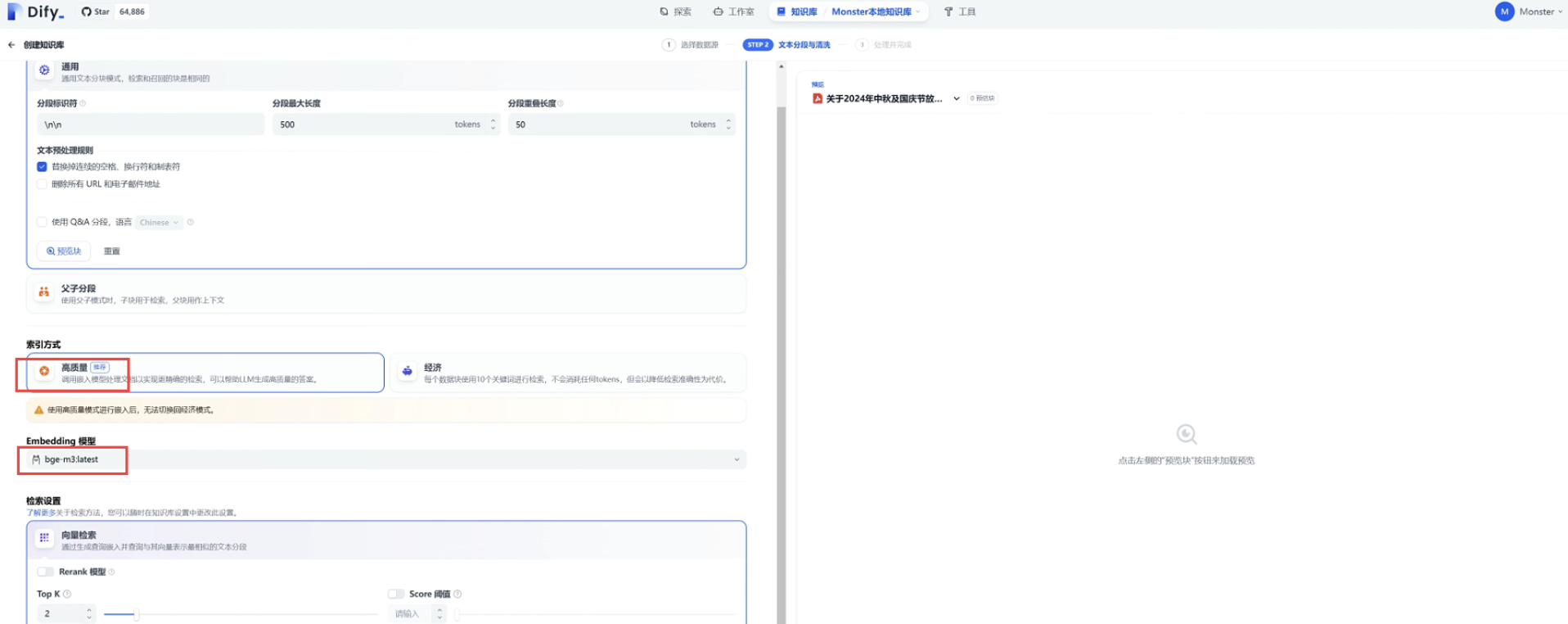Open the Monster account menu
Viewport: 1568px width, 624px height.
point(1527,11)
